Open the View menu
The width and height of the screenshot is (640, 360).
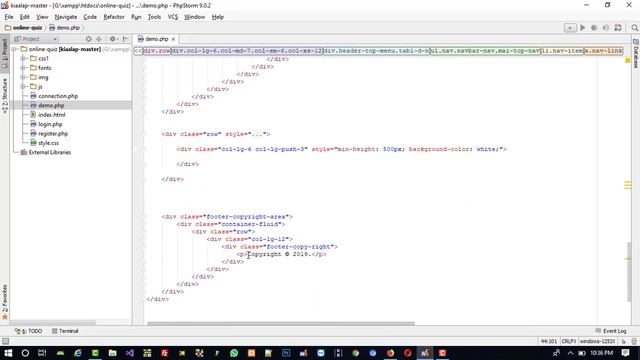point(42,17)
